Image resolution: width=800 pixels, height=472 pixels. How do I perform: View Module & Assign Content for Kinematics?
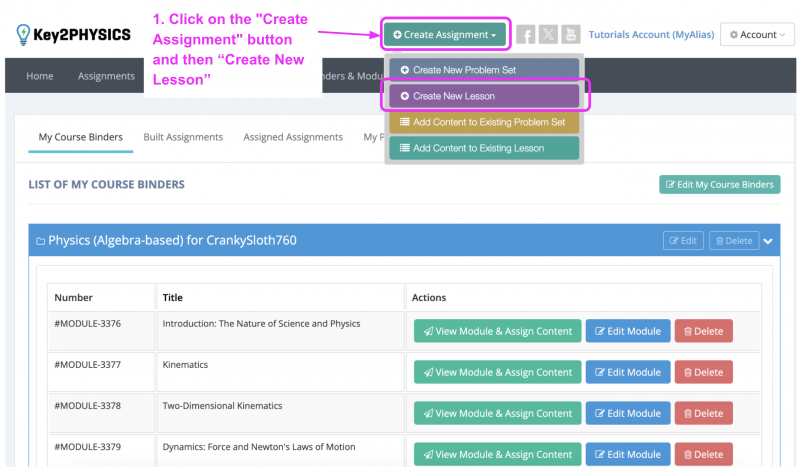coord(497,372)
